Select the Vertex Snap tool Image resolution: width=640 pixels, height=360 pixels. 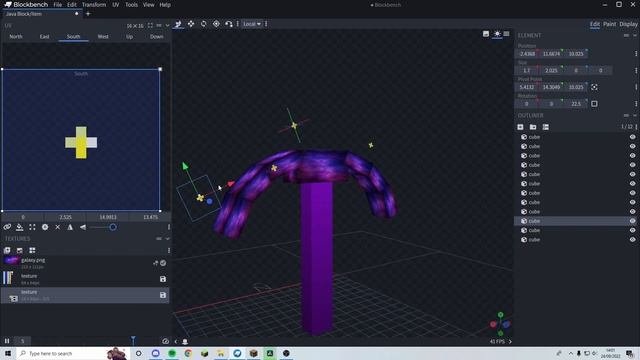coord(229,24)
